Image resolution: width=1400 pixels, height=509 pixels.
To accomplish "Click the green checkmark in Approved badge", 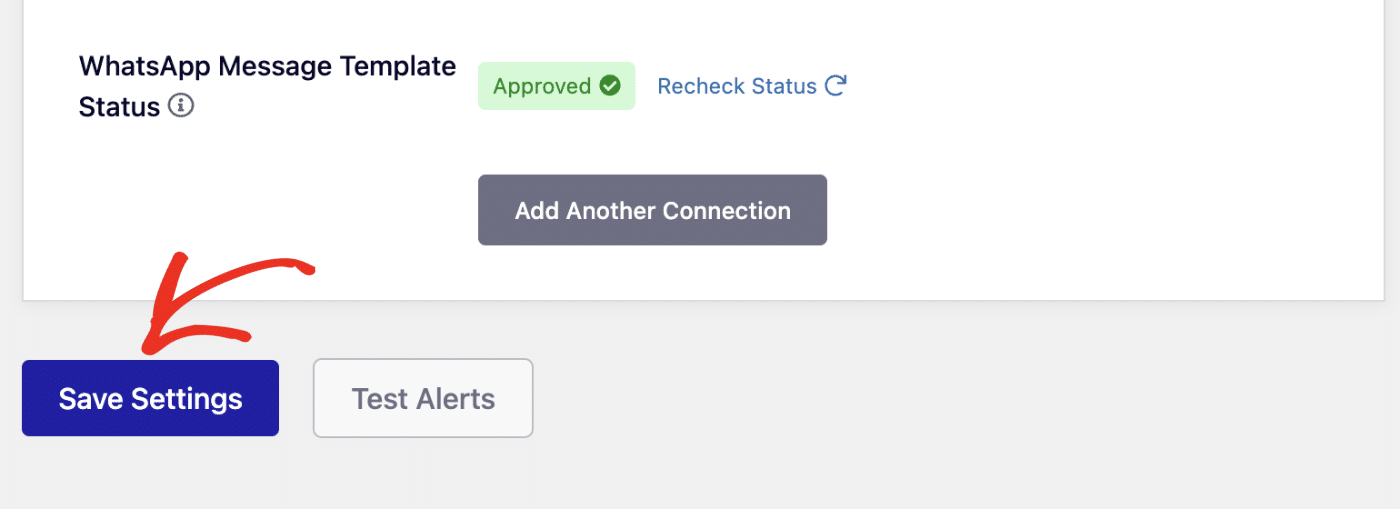I will click(x=610, y=86).
